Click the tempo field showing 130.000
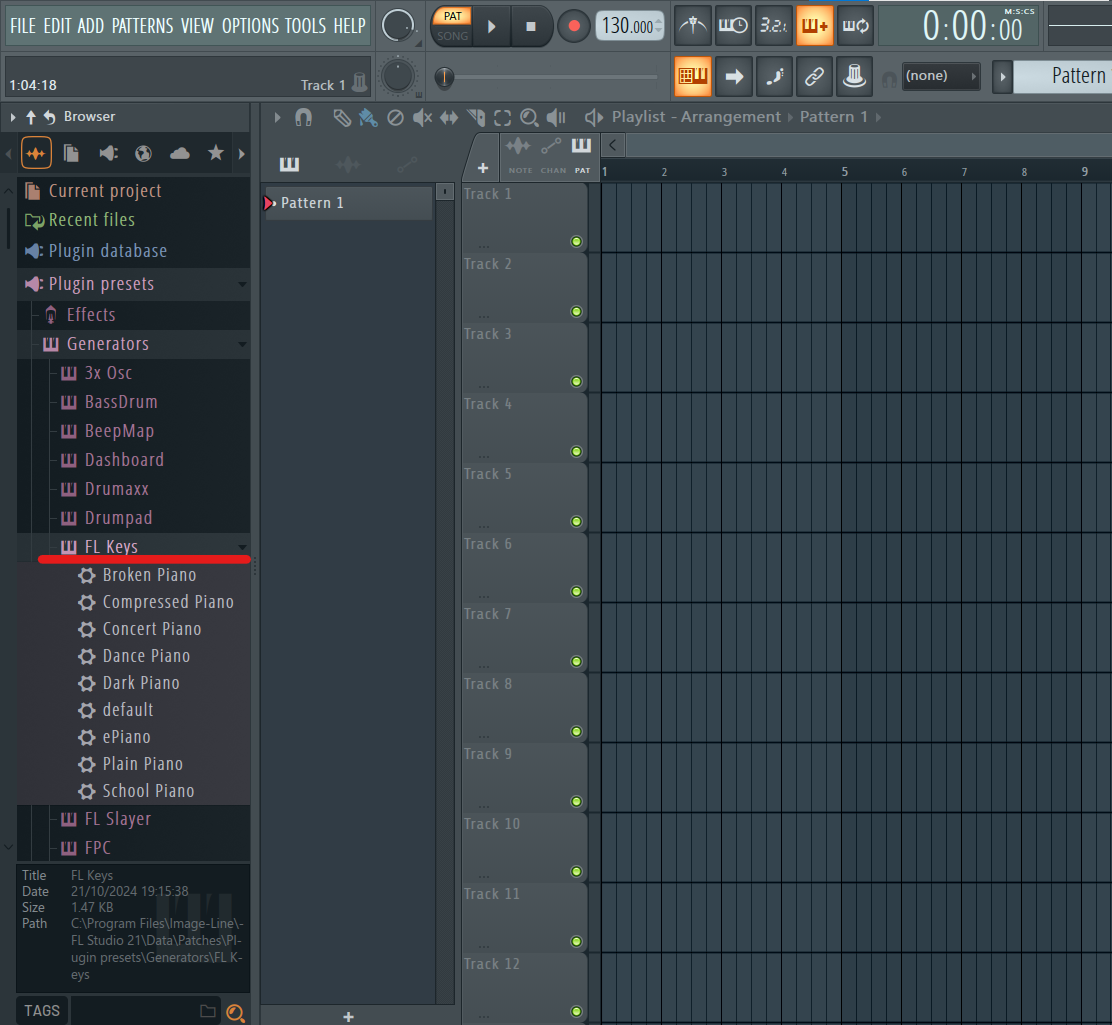The width and height of the screenshot is (1112, 1025). [630, 26]
